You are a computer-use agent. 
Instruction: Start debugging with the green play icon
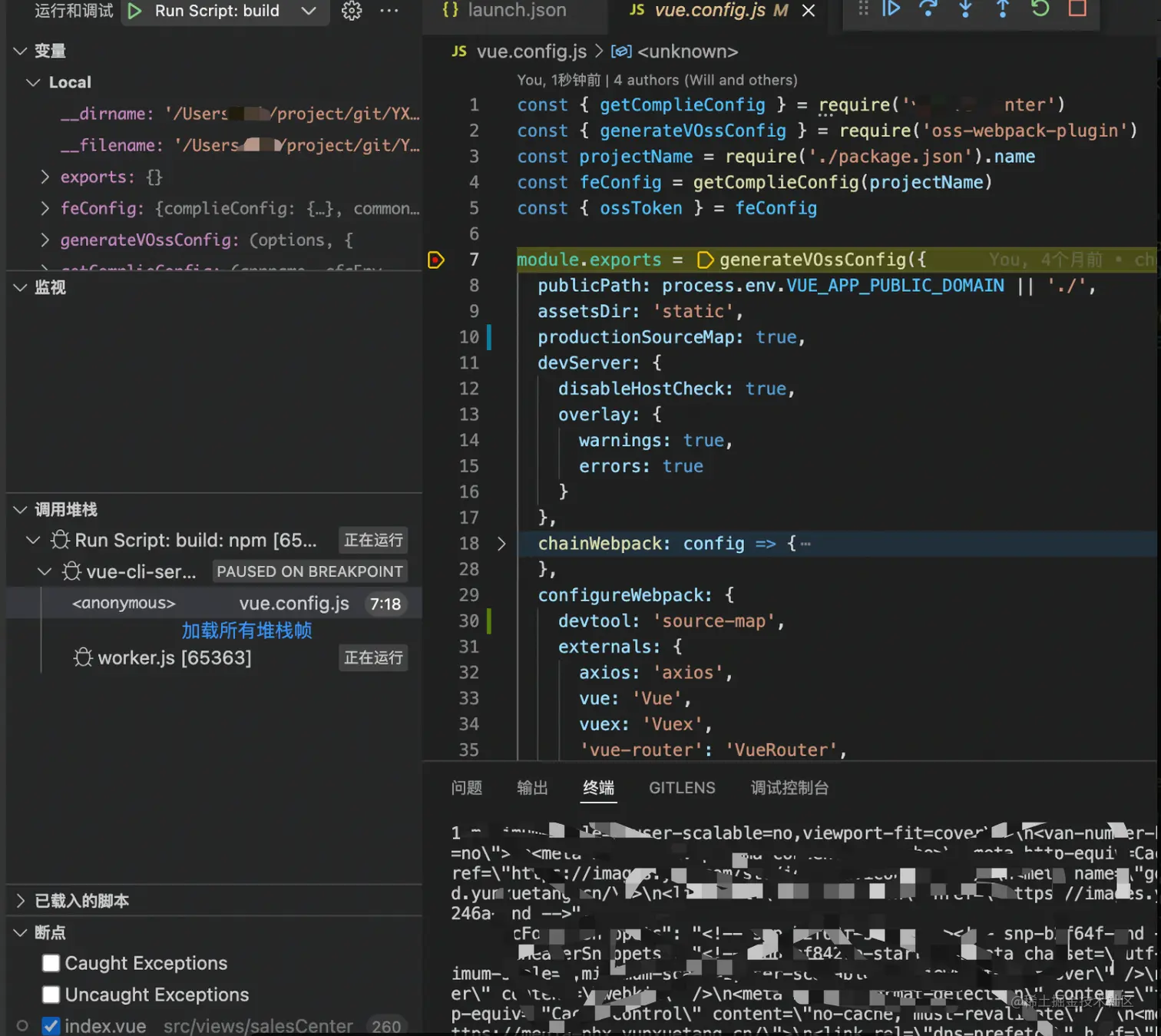135,11
